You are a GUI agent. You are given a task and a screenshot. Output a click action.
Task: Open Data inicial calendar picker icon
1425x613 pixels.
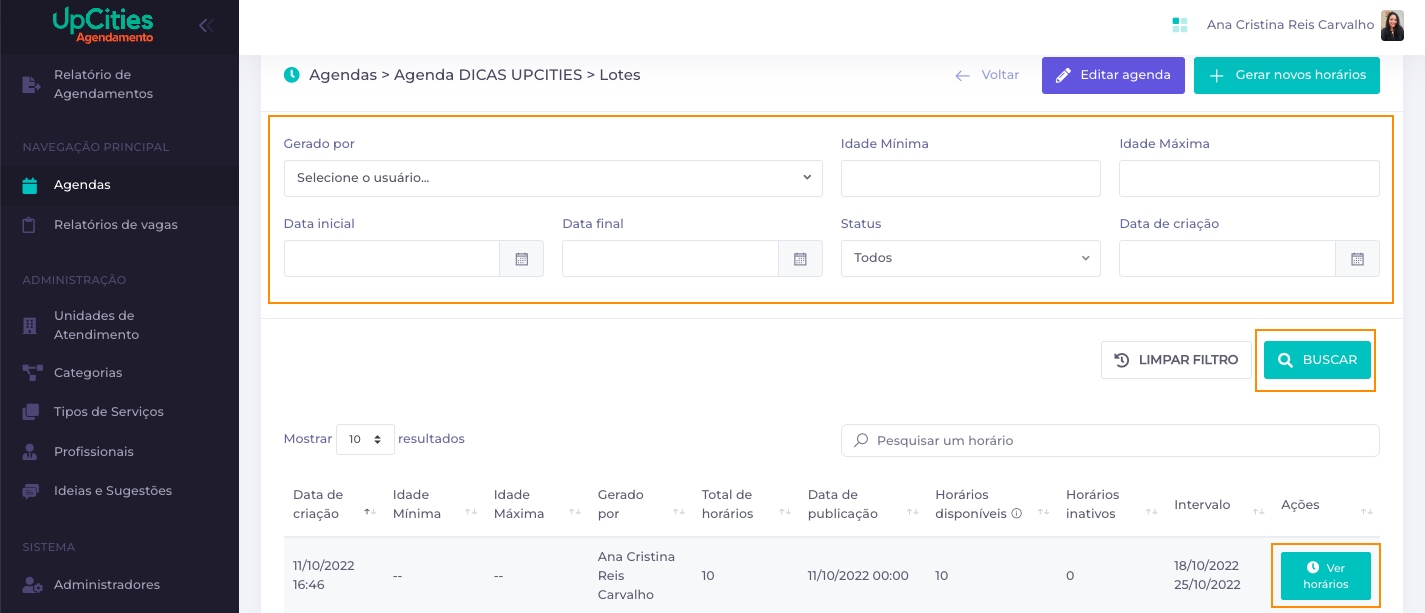(522, 258)
